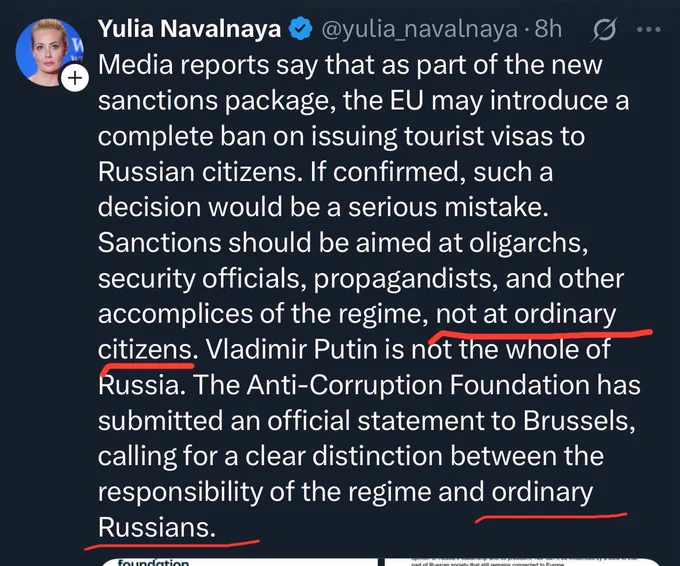Viewport: 680px width, 566px height.
Task: Click the first line starting "Media reports say"
Action: [x=350, y=65]
